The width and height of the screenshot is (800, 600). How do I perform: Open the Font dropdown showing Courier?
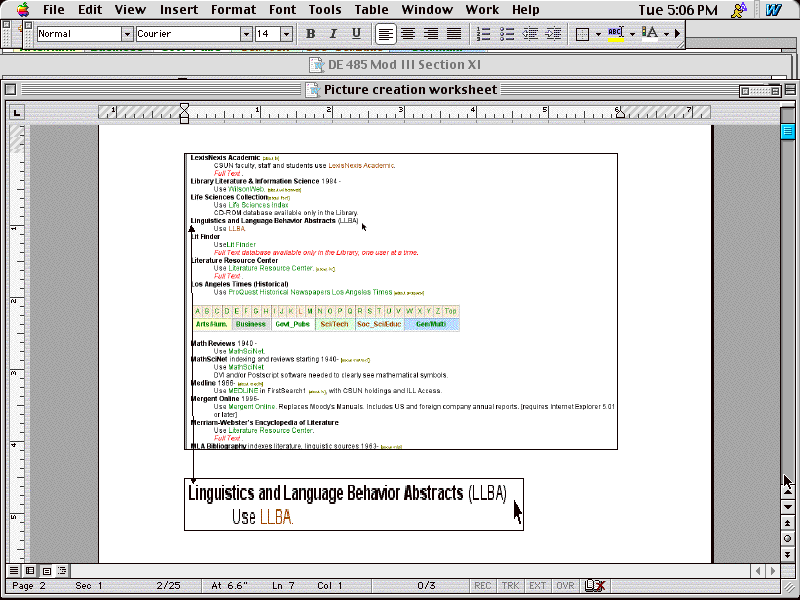point(246,34)
